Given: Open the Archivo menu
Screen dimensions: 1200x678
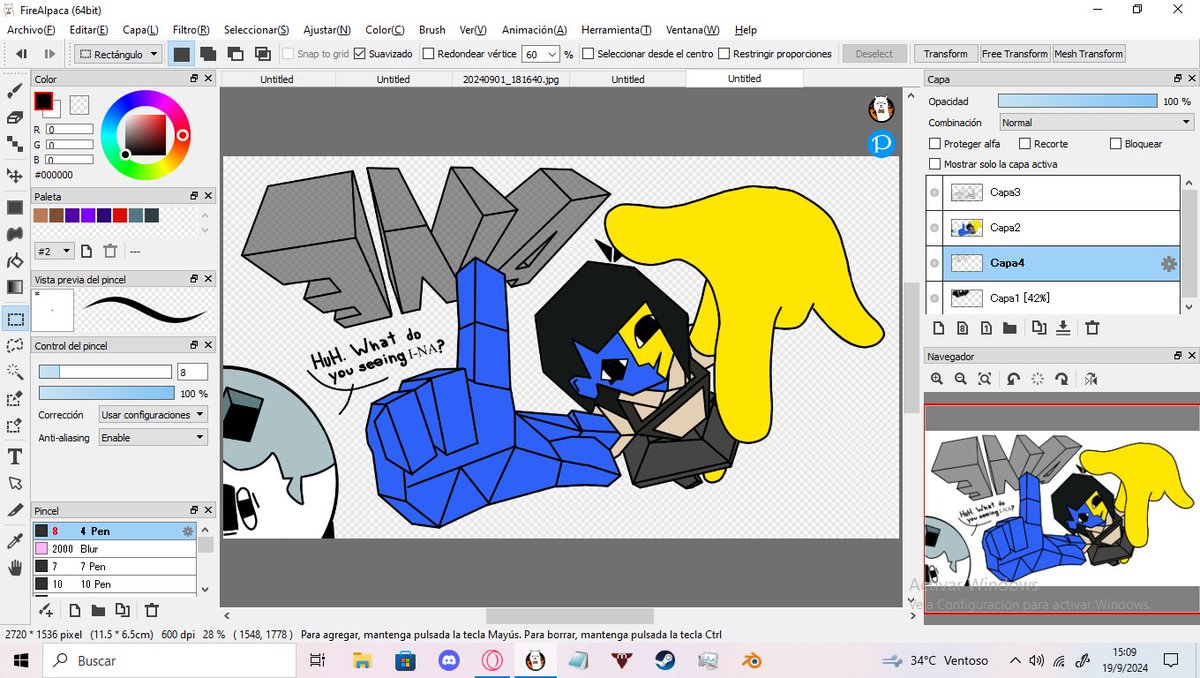Looking at the screenshot, I should coord(30,30).
